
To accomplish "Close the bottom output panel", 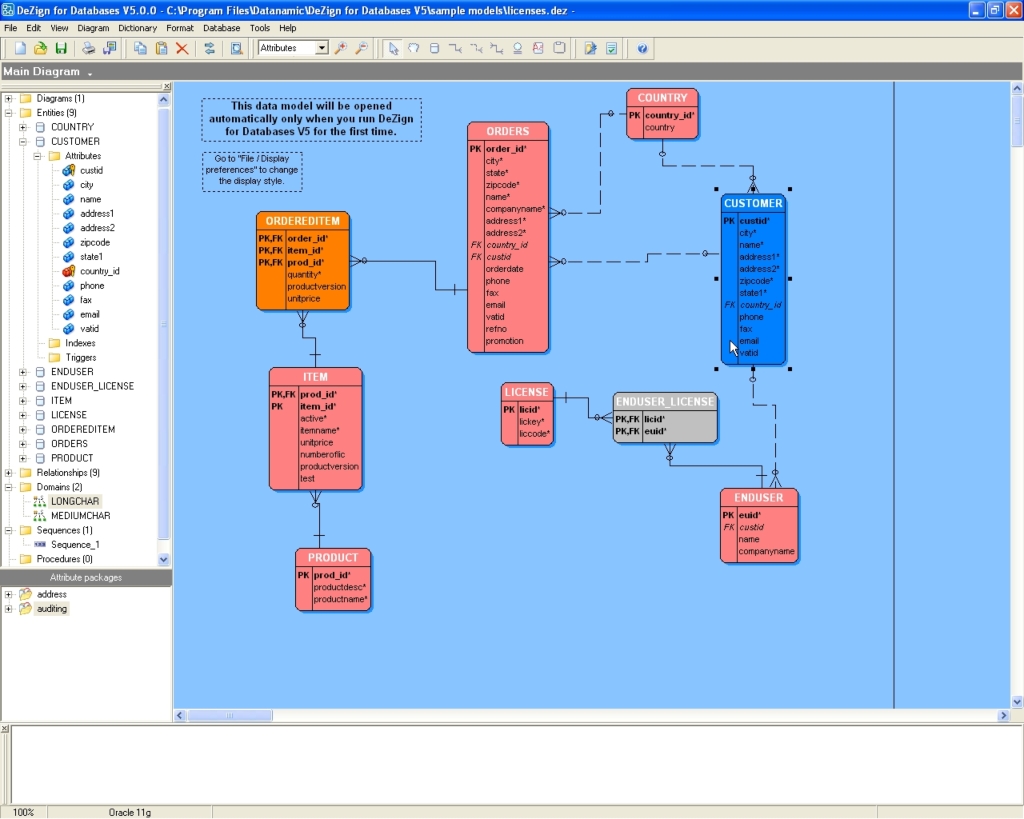I will click(x=5, y=728).
